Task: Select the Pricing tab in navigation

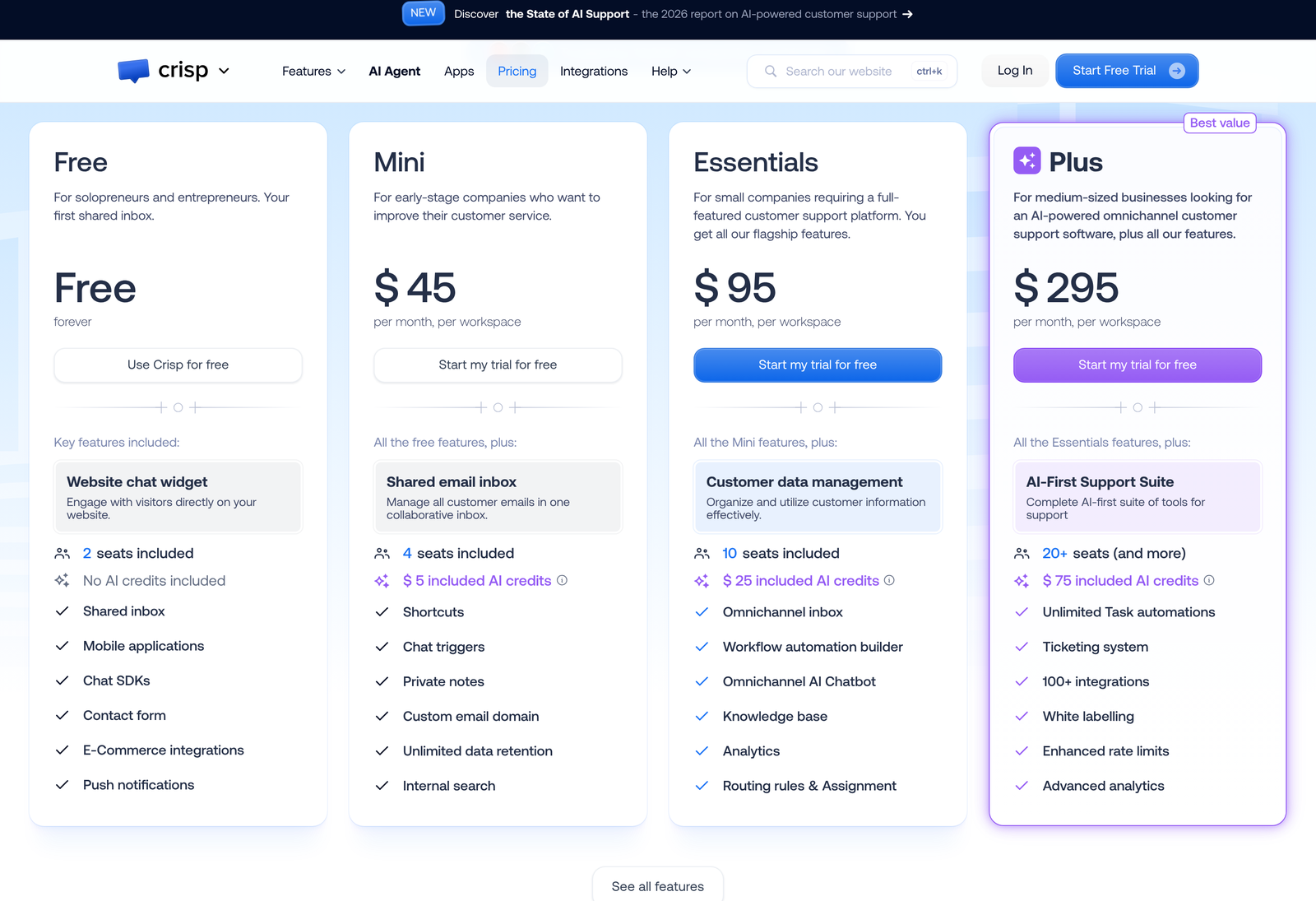Action: coord(517,72)
